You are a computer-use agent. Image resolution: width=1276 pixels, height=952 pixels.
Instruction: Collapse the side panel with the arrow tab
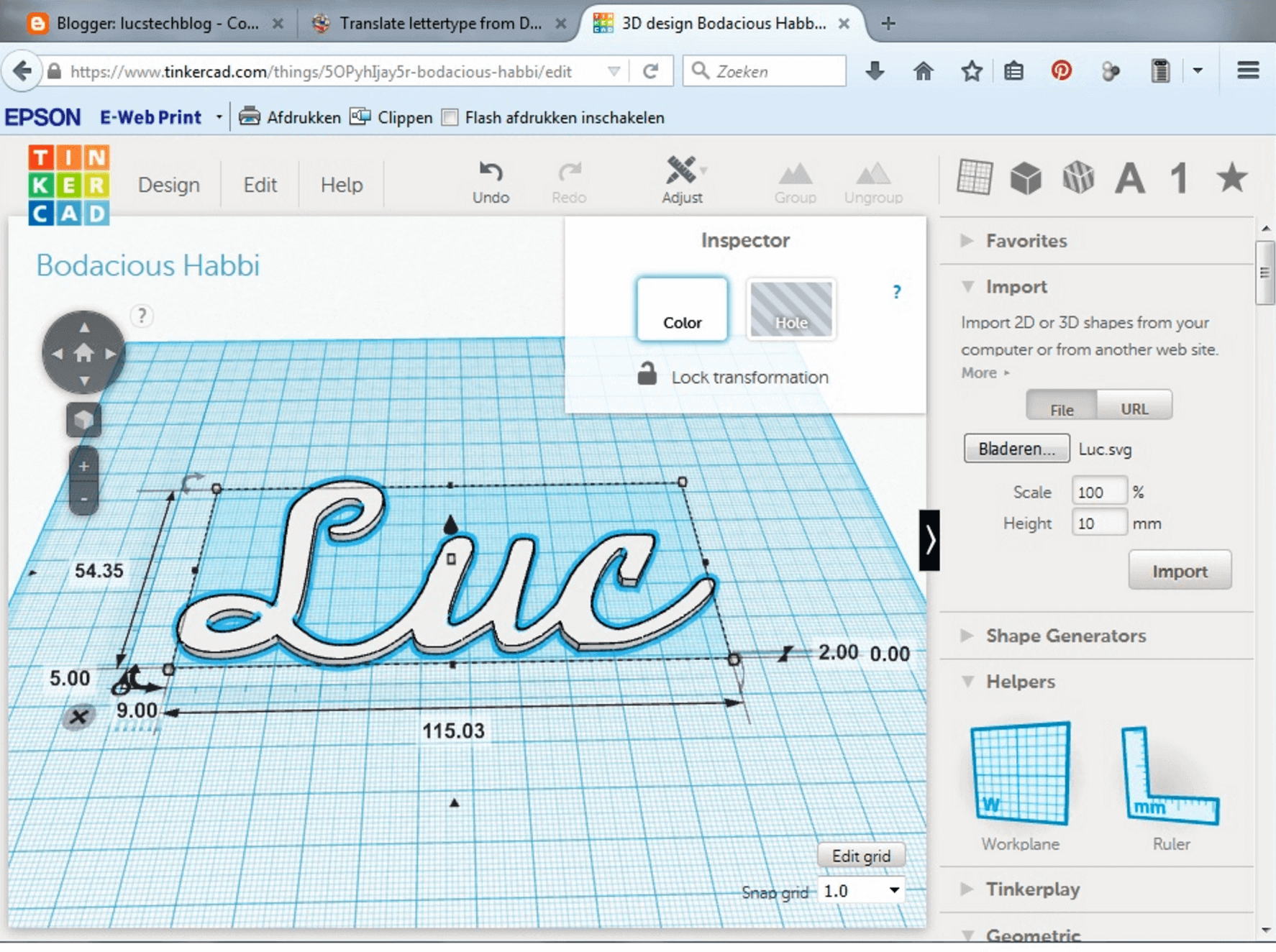(929, 540)
